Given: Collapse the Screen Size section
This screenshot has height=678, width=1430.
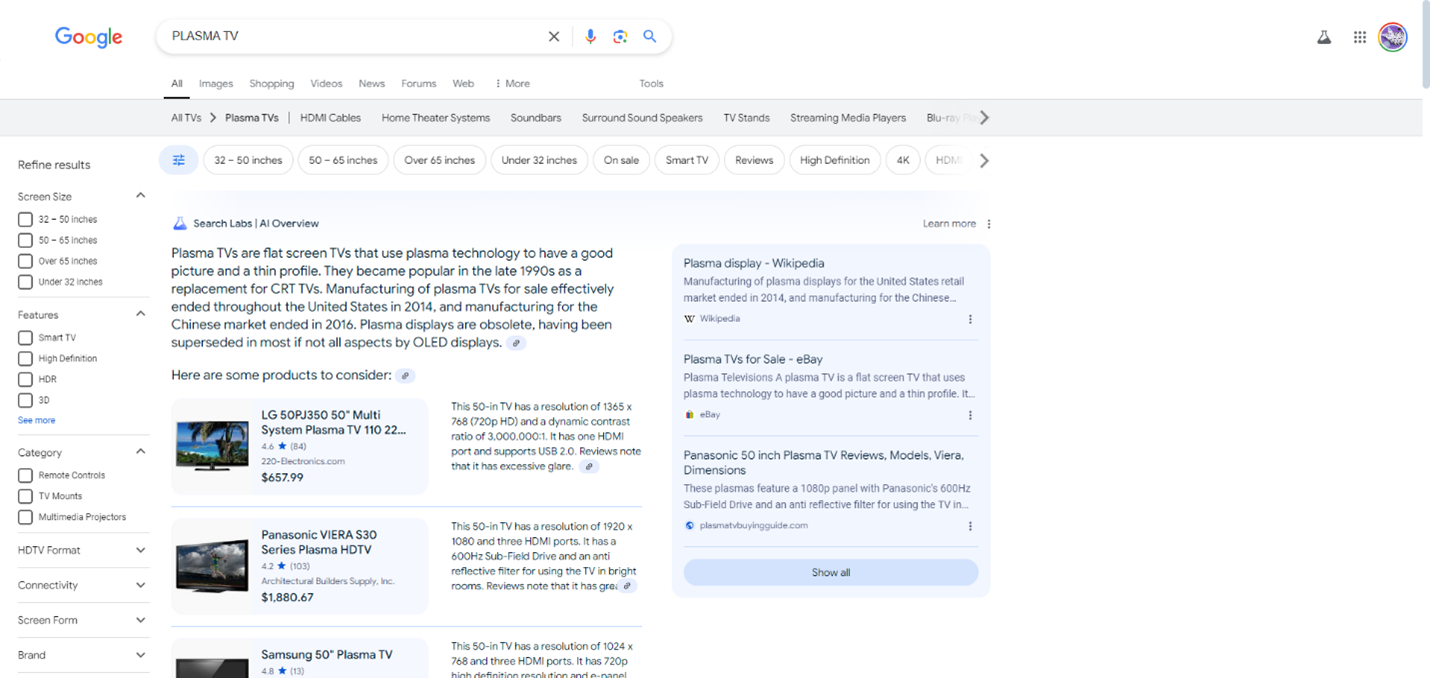Looking at the screenshot, I should pos(140,196).
